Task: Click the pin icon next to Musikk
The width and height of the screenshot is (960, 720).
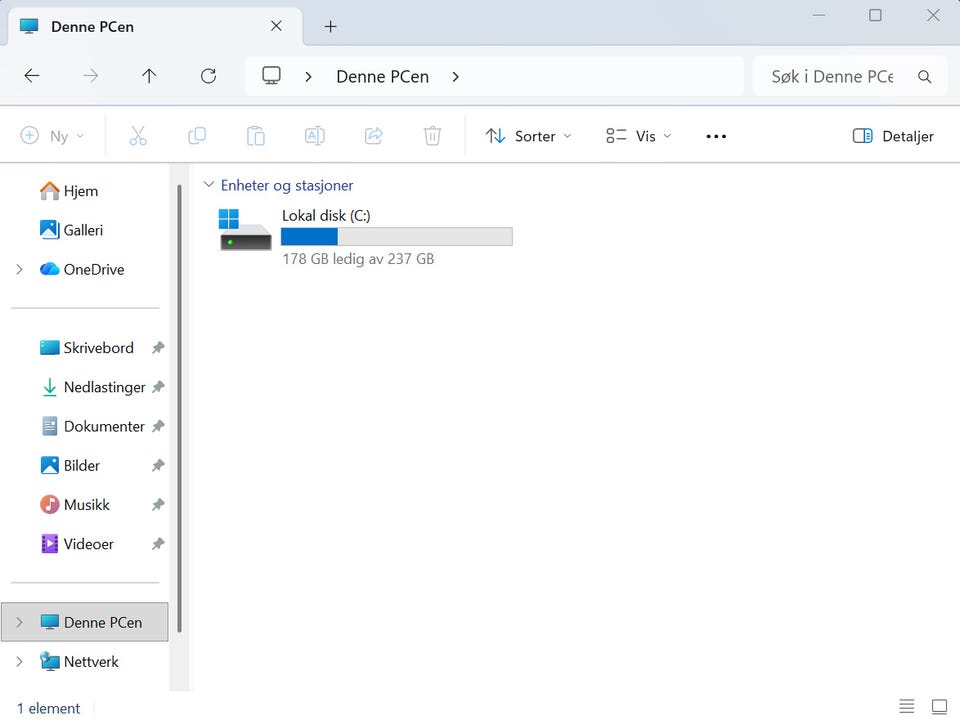Action: [158, 504]
